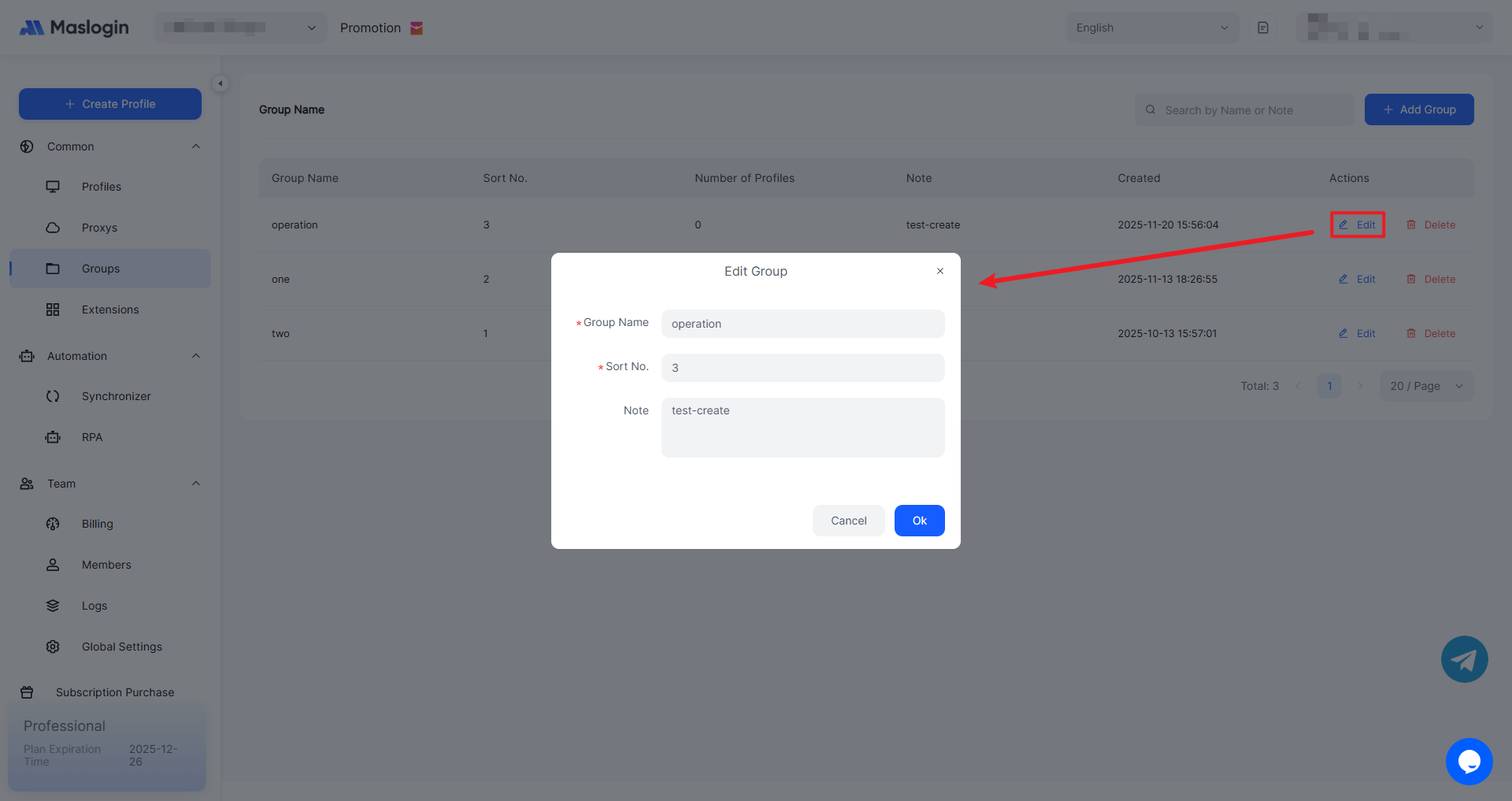Open the live chat bubble icon

1469,762
